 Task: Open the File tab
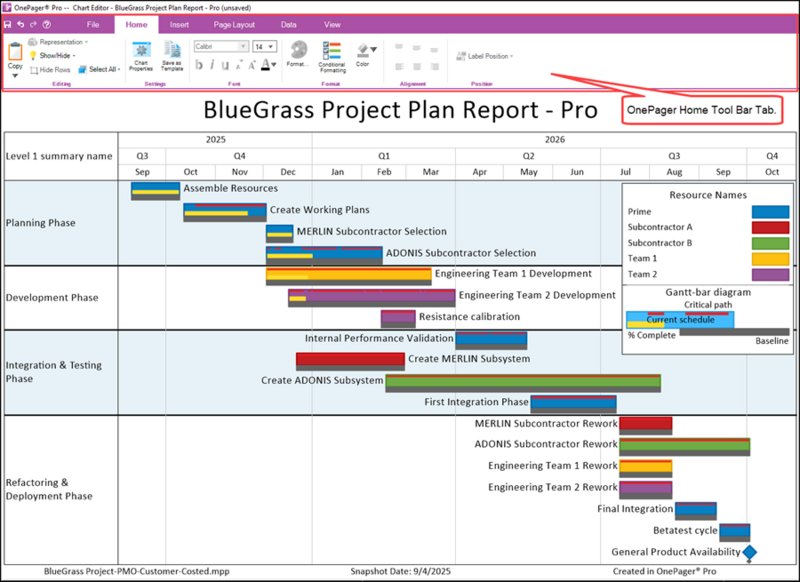coord(93,24)
